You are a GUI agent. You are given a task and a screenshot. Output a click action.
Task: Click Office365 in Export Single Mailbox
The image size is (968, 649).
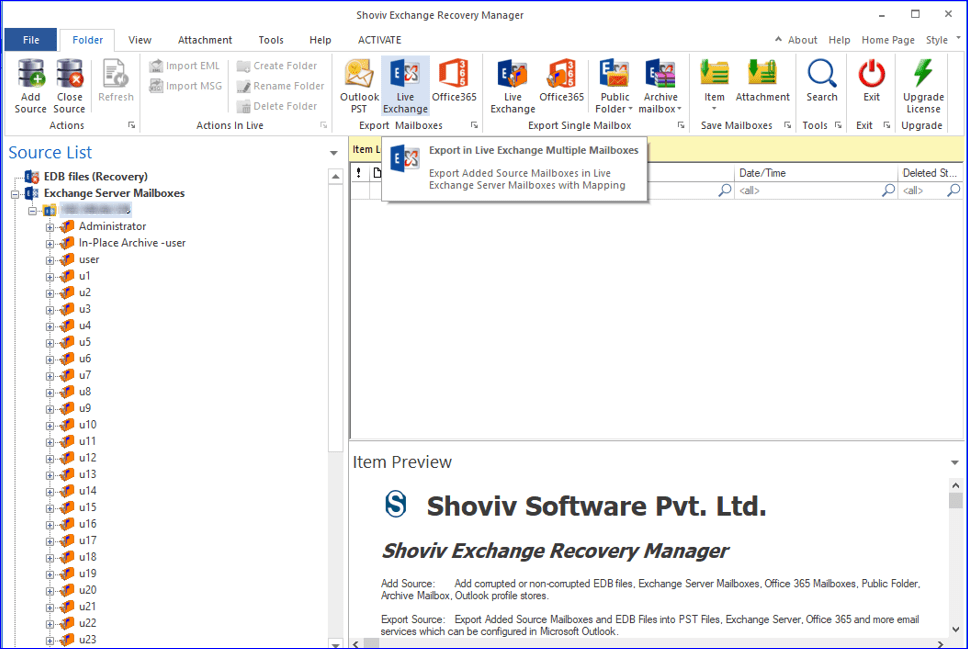tap(561, 80)
